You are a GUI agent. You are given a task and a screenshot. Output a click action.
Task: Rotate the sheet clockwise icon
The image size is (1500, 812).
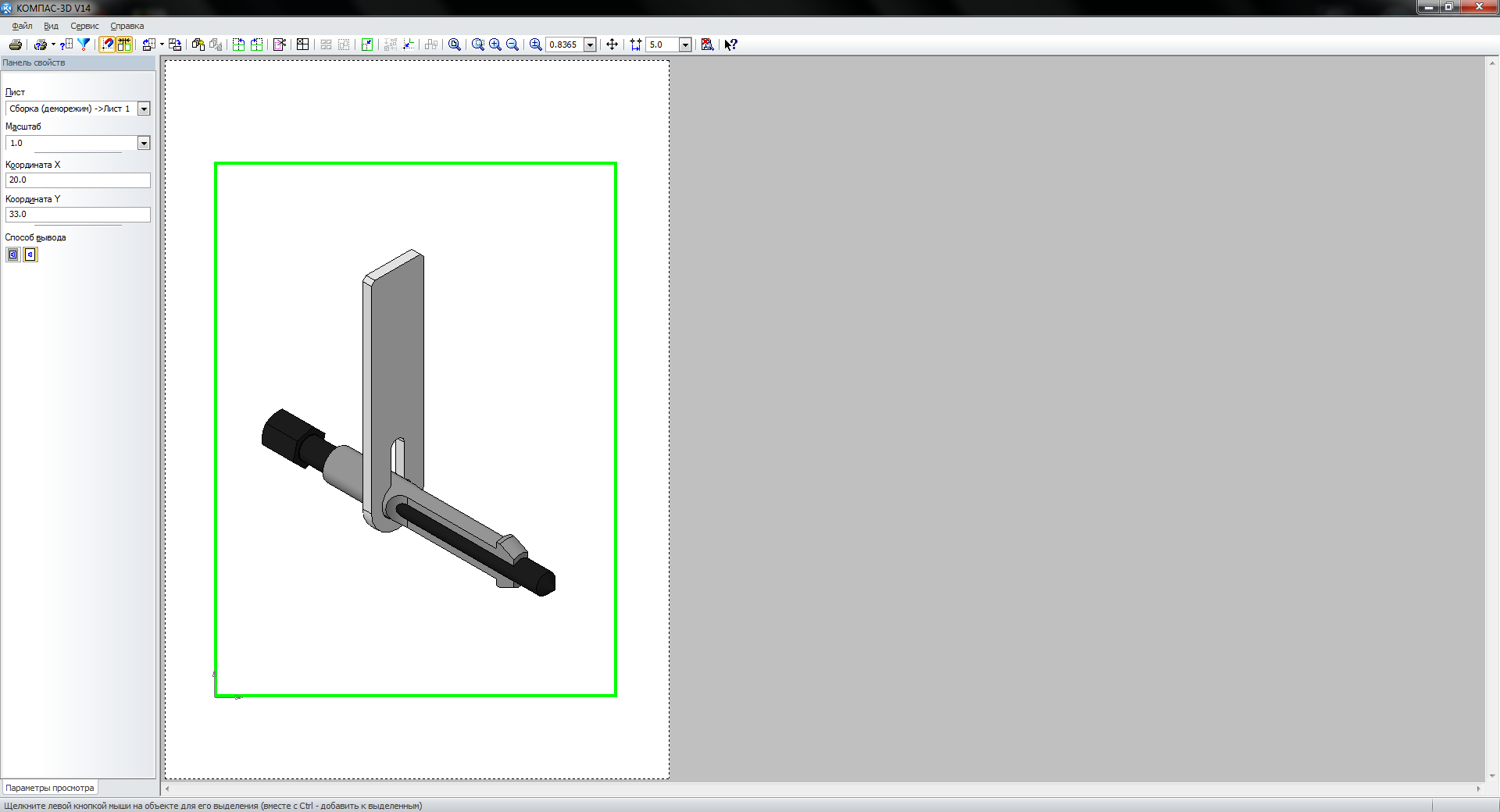(256, 45)
